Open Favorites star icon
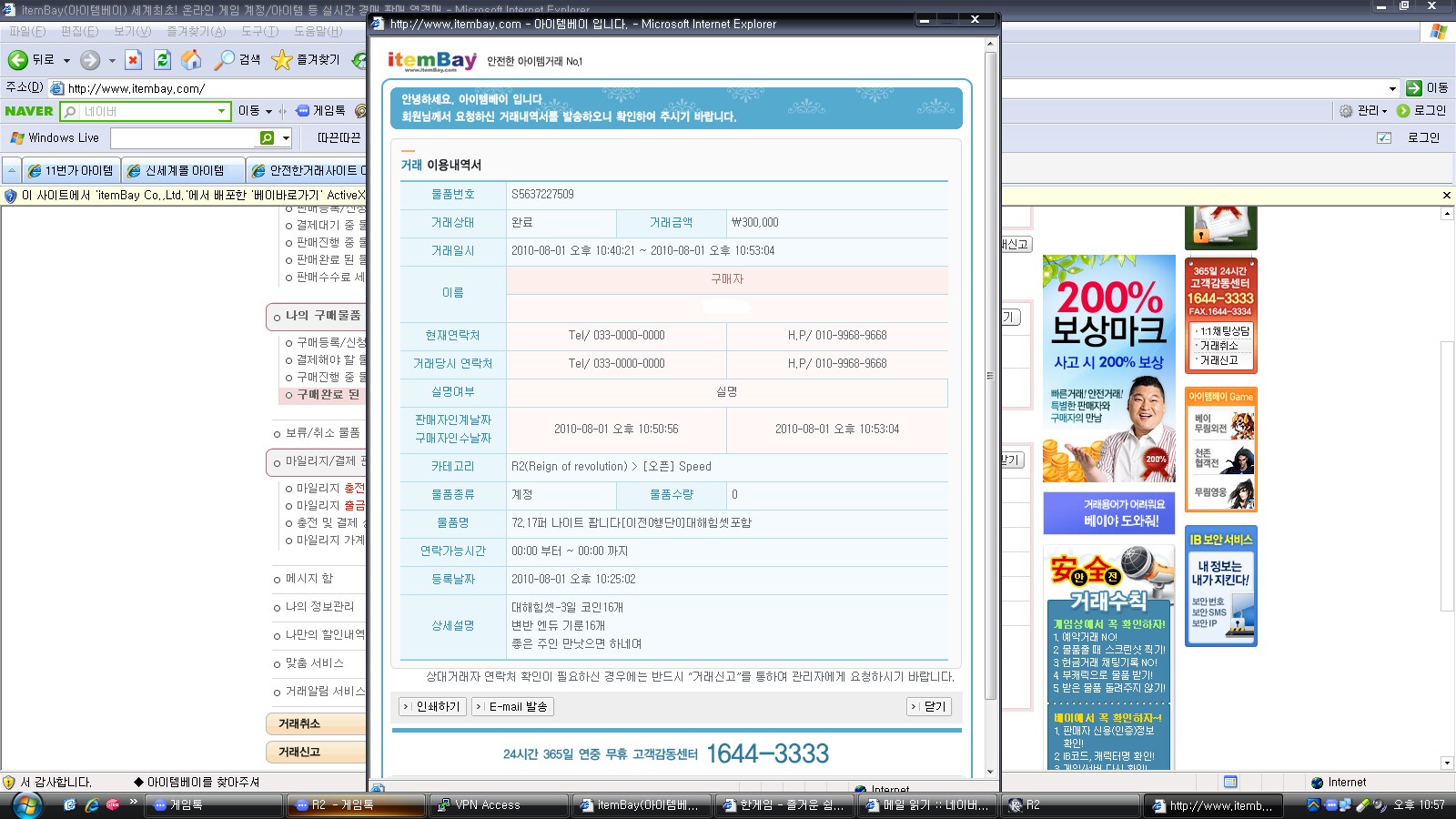The image size is (1456, 819). pyautogui.click(x=282, y=60)
